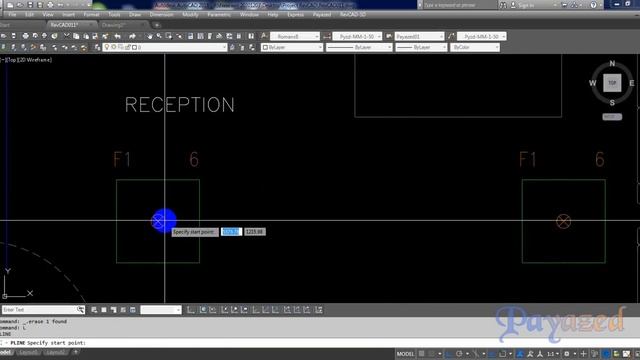Click the WCS button below ViewCube
The height and width of the screenshot is (360, 640).
(x=612, y=117)
